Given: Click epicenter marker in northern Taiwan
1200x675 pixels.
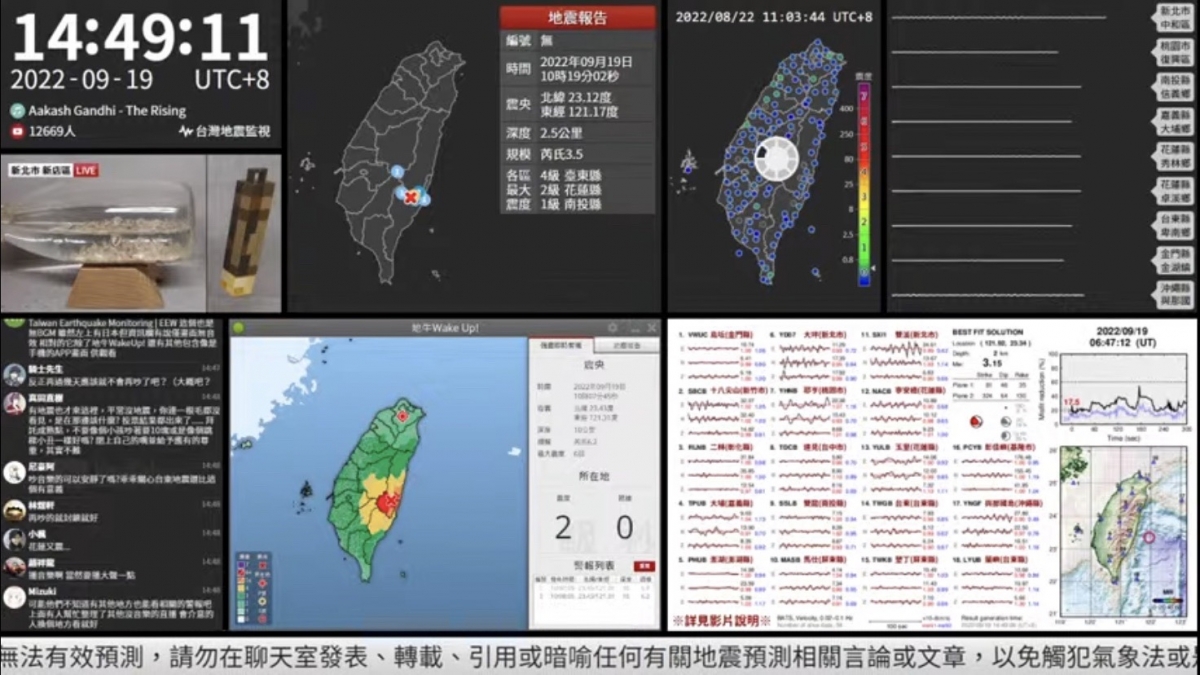Looking at the screenshot, I should point(402,415).
